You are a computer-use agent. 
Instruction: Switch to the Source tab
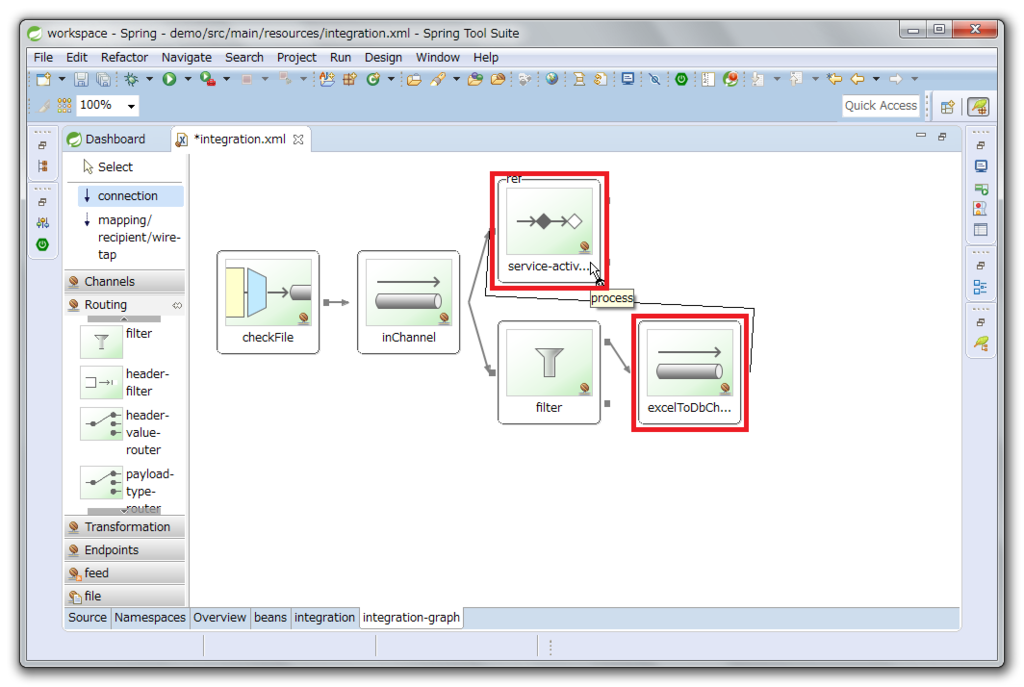click(x=87, y=618)
